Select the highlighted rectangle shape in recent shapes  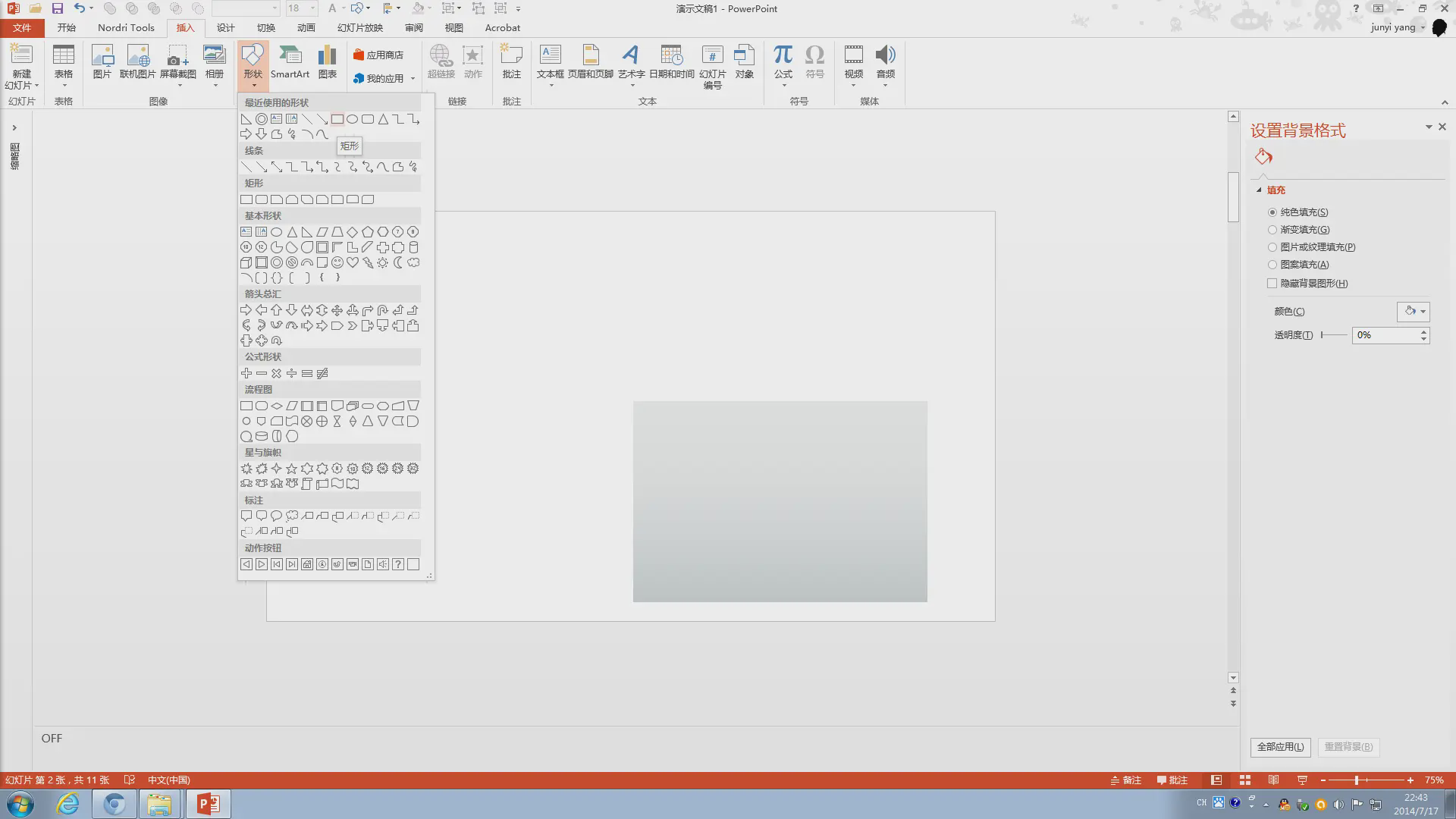click(337, 119)
